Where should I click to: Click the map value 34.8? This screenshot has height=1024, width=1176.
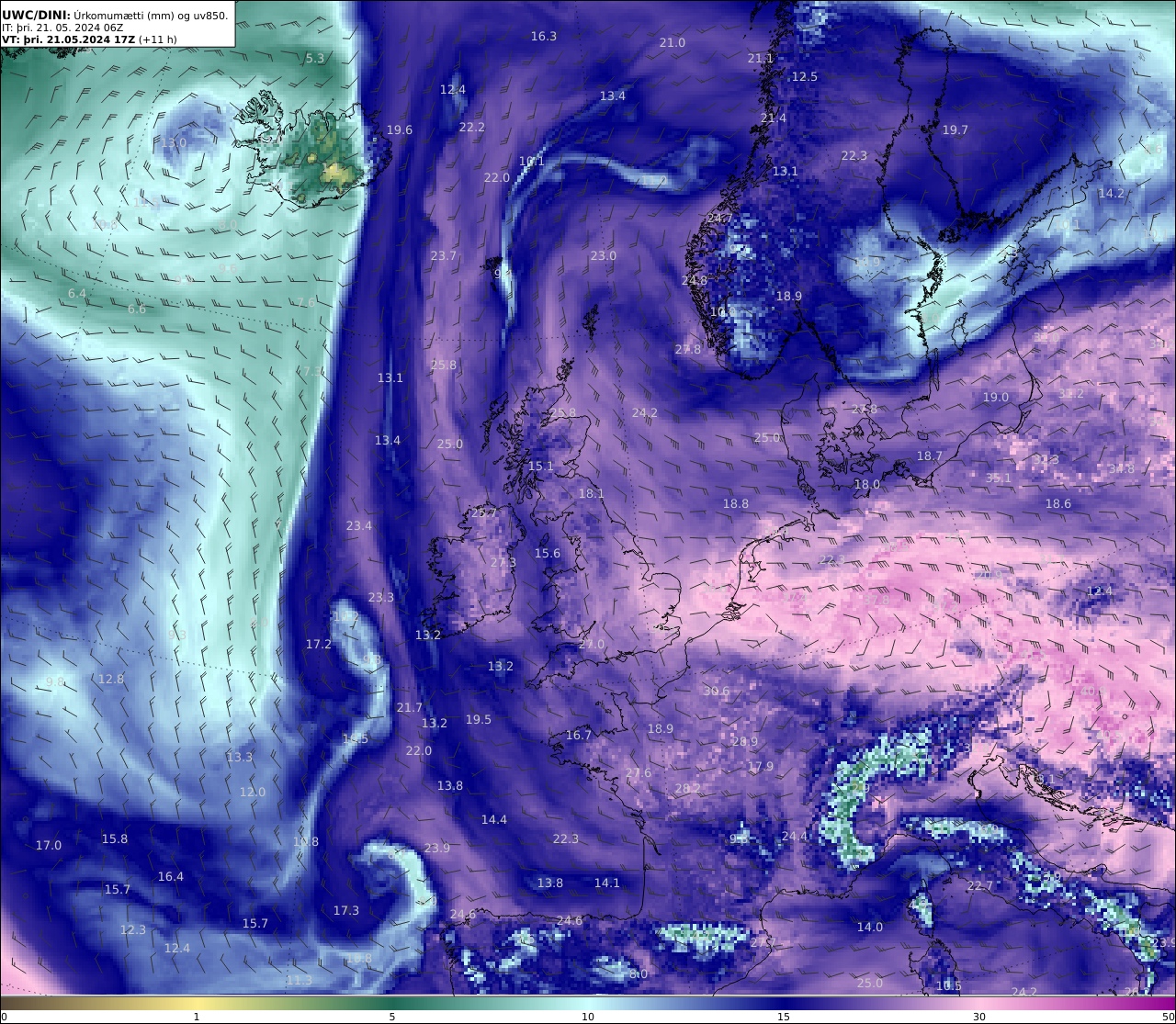click(x=1122, y=469)
